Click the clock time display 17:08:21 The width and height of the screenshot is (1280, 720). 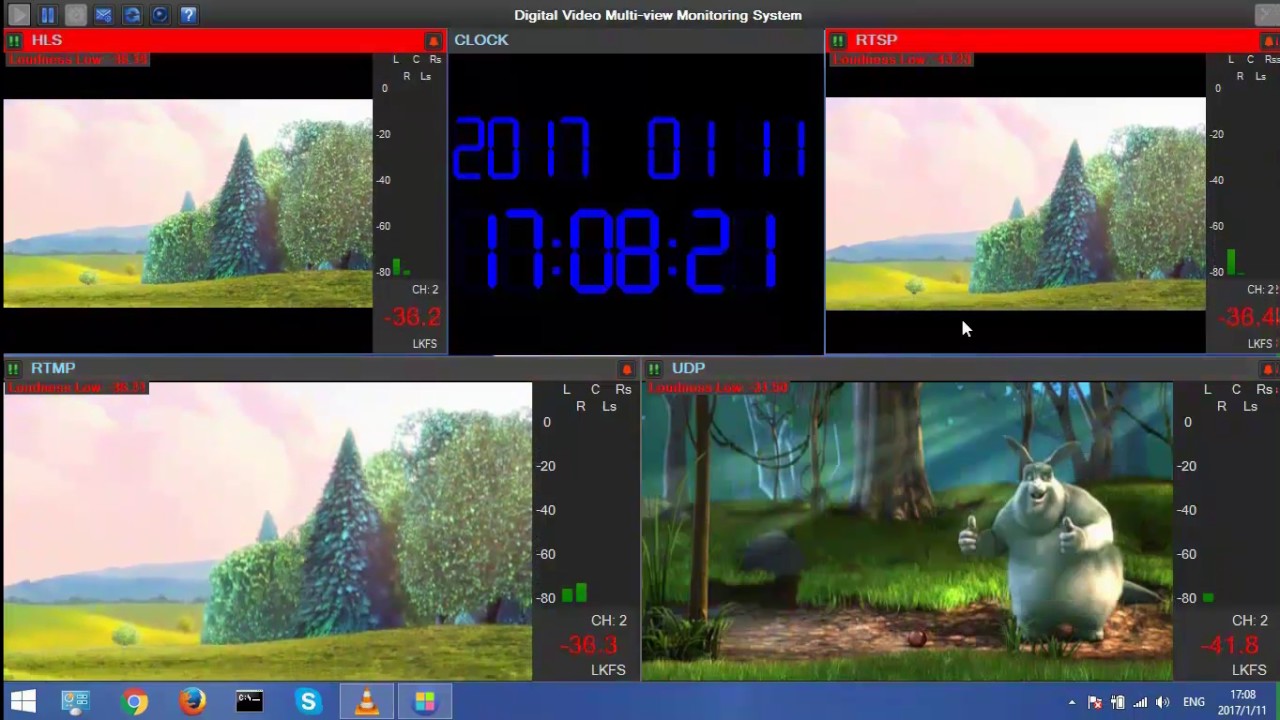coord(632,251)
